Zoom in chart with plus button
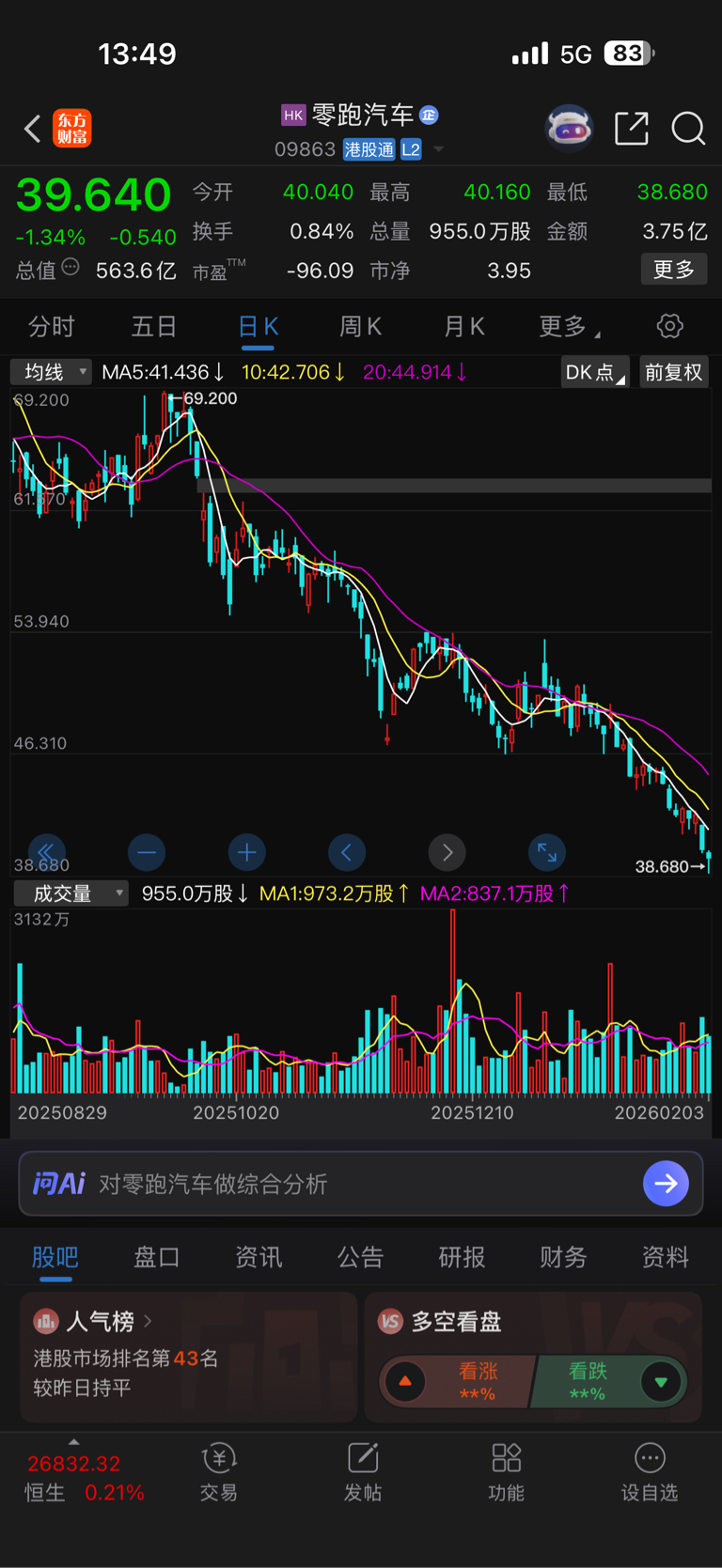The height and width of the screenshot is (1568, 722). pyautogui.click(x=247, y=852)
